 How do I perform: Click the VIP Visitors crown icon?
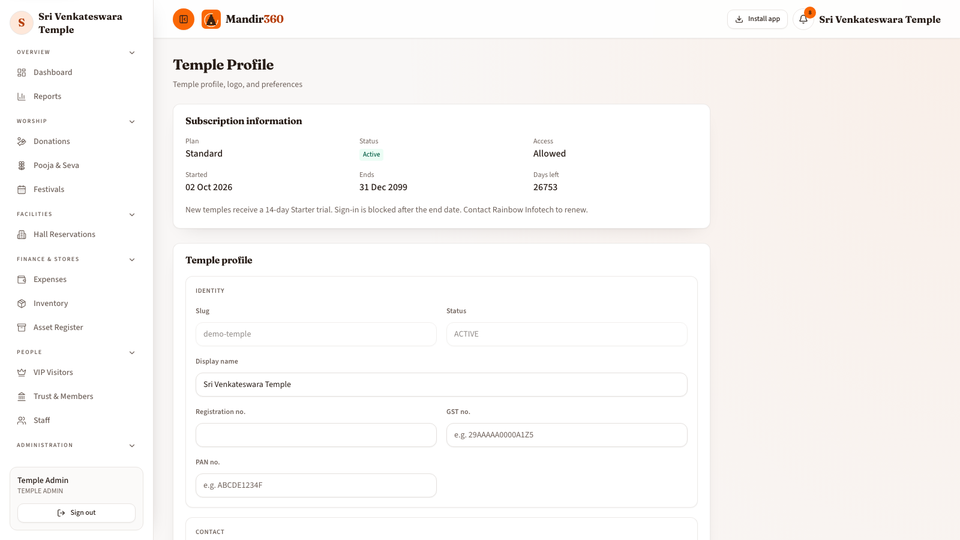pyautogui.click(x=21, y=372)
